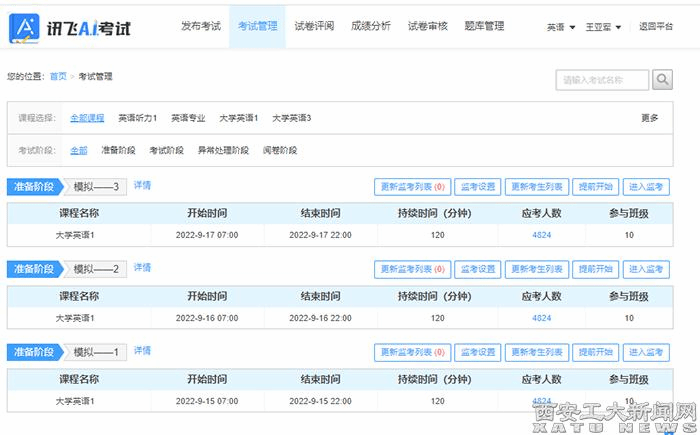700x435 pixels.
Task: Click 提前开始 for exam 模拟——2
Action: click(597, 269)
